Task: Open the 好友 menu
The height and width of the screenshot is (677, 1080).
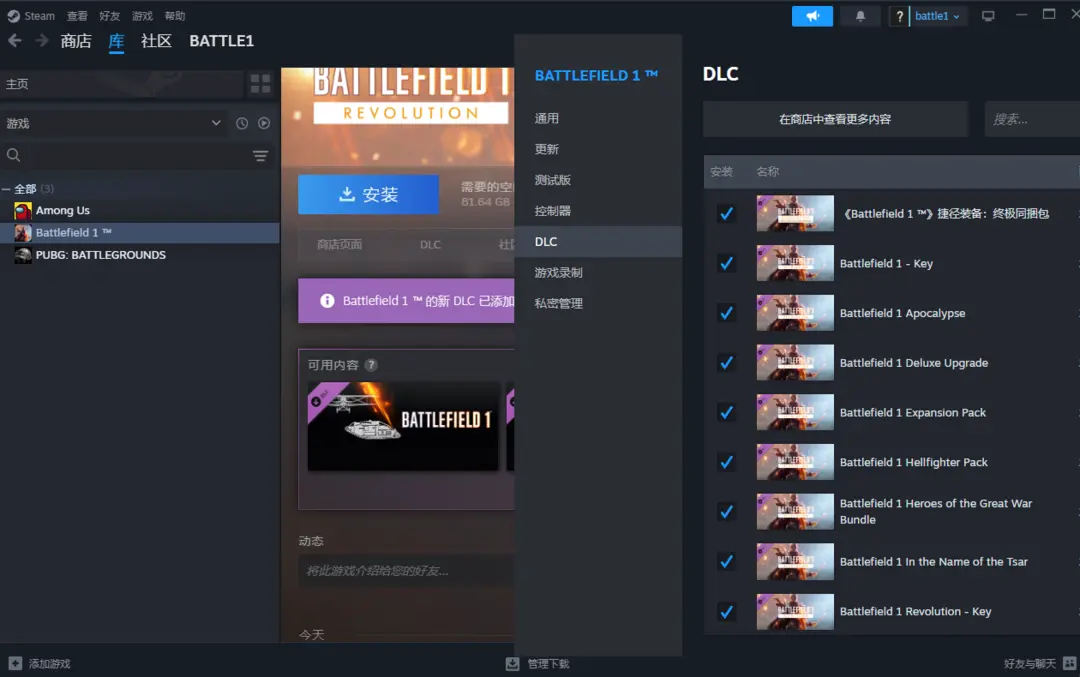Action: (110, 16)
